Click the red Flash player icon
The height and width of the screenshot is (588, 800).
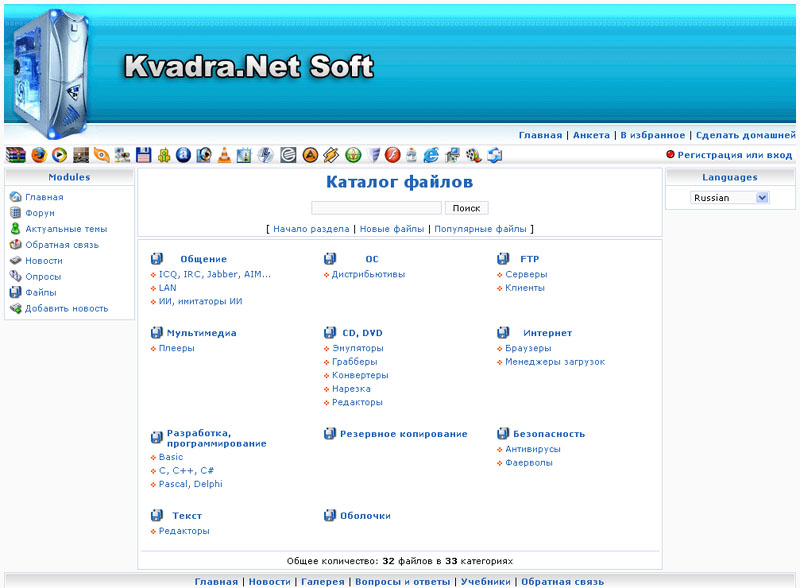pyautogui.click(x=392, y=155)
